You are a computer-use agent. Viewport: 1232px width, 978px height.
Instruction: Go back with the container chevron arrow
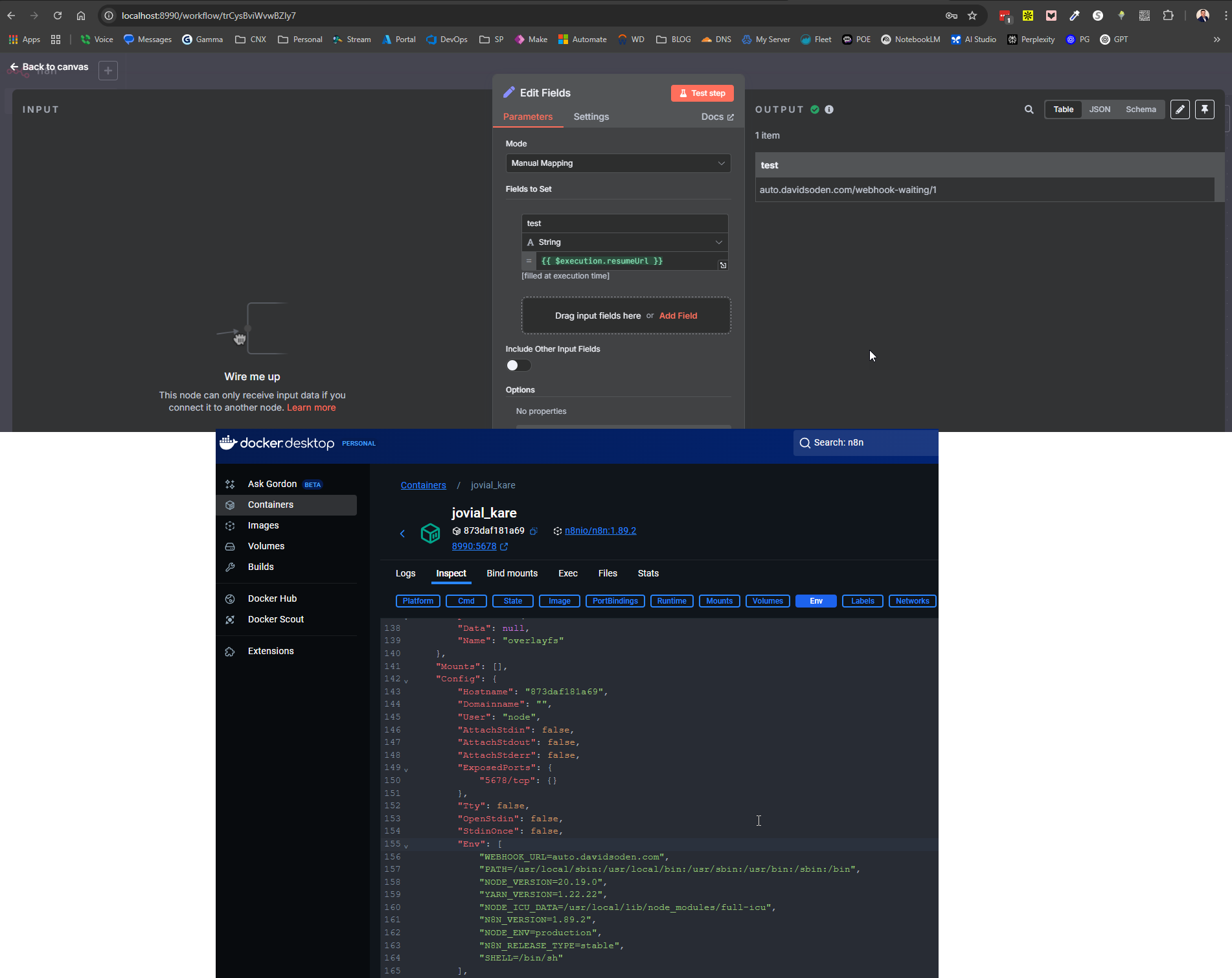(402, 534)
